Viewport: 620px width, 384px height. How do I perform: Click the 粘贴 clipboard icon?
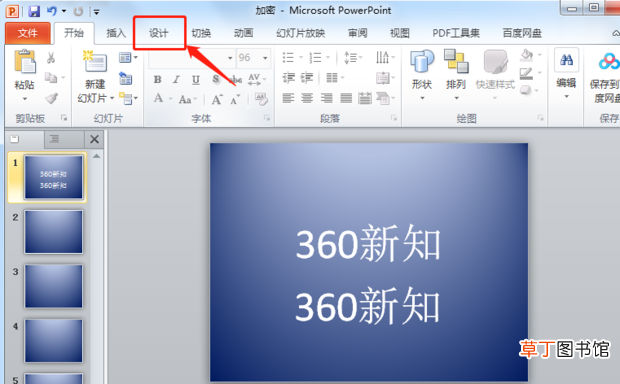(25, 62)
